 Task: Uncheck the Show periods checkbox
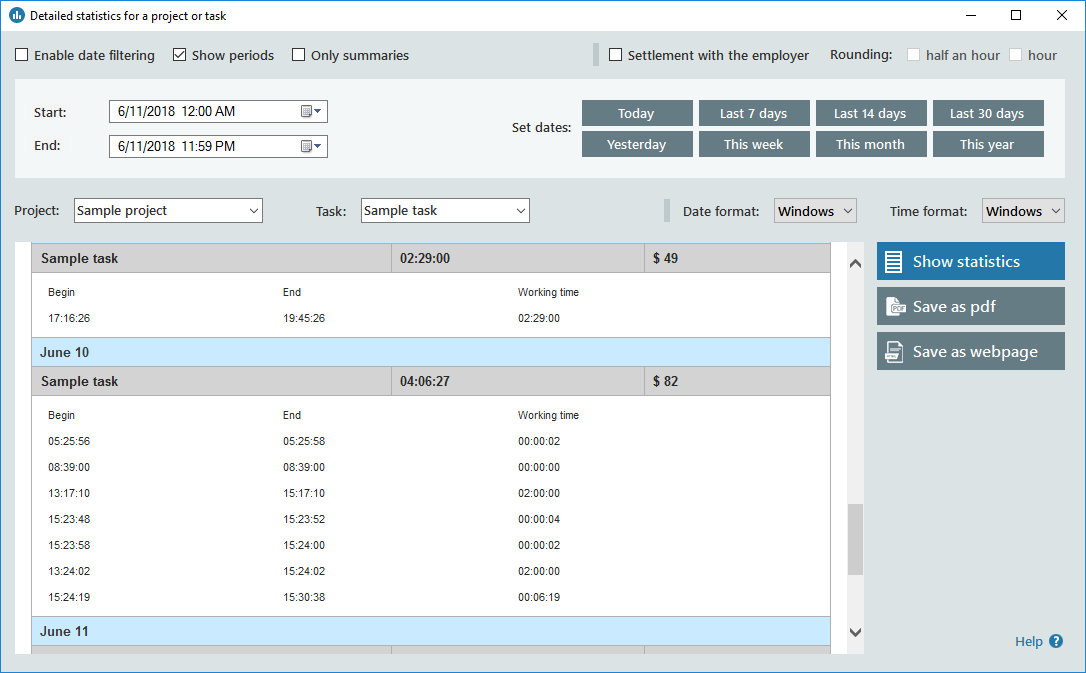pos(180,56)
